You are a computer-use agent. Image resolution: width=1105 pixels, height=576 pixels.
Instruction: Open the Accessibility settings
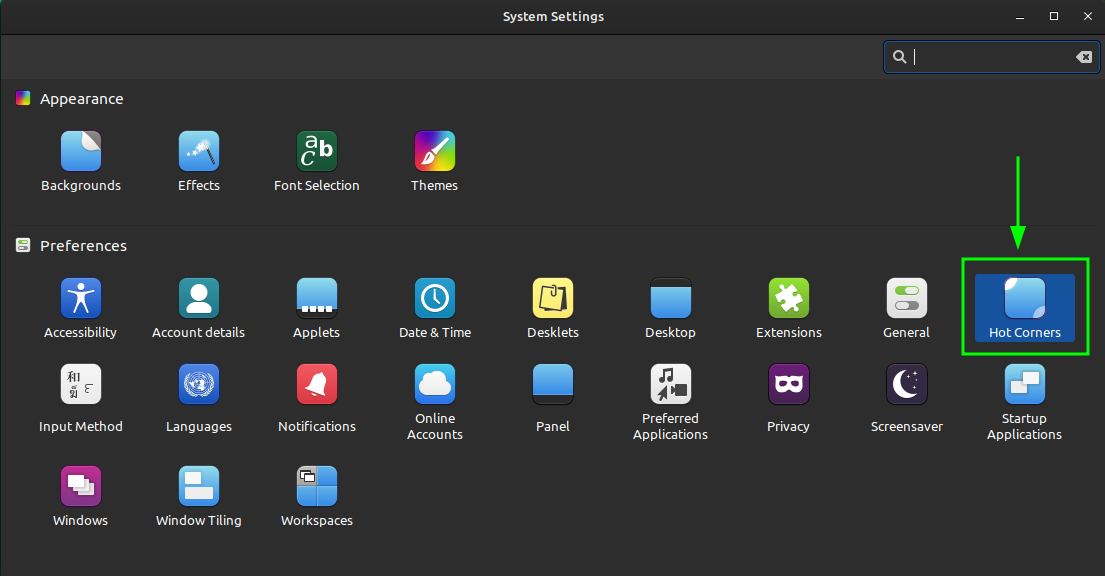[81, 306]
